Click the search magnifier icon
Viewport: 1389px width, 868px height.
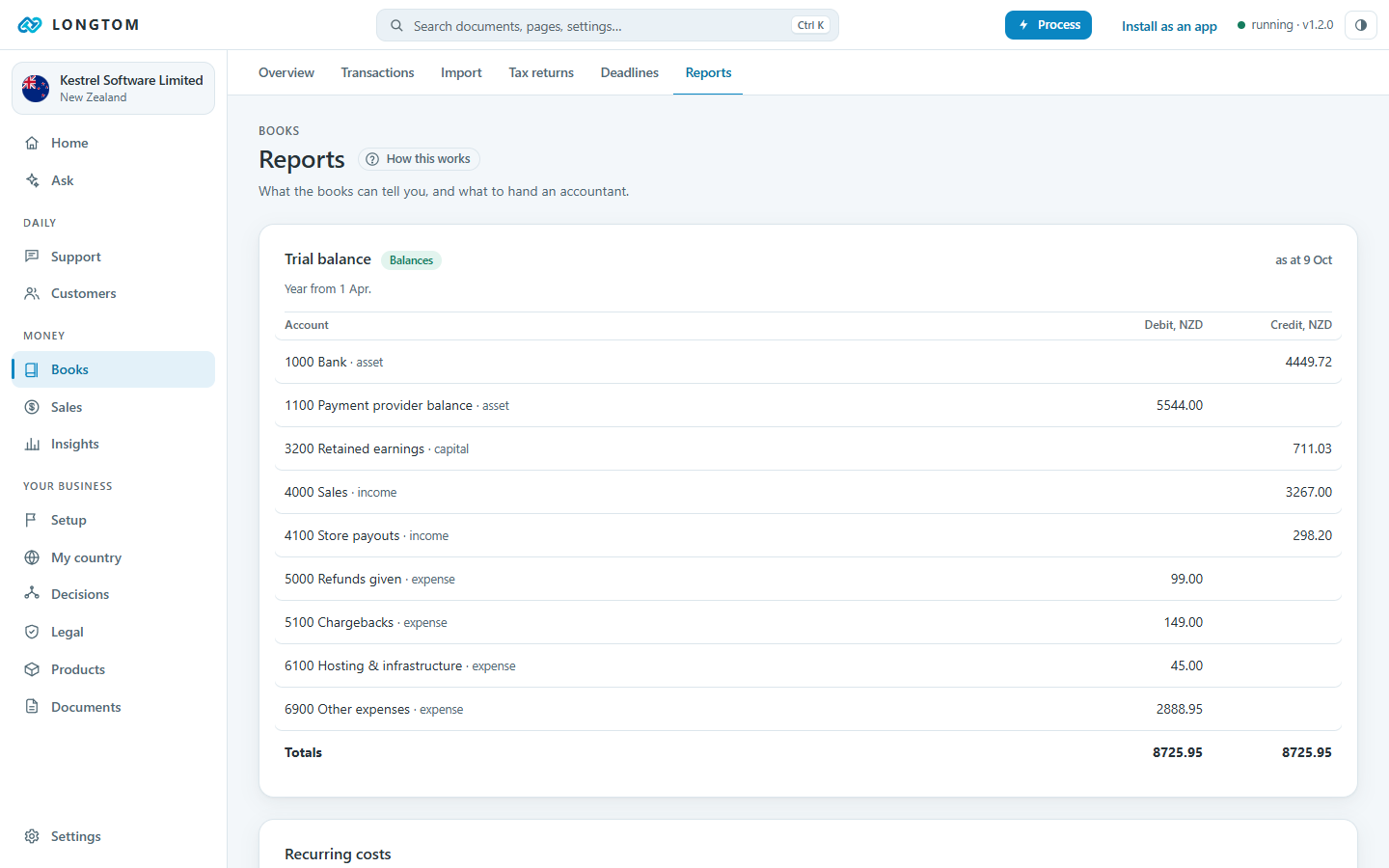coord(396,26)
